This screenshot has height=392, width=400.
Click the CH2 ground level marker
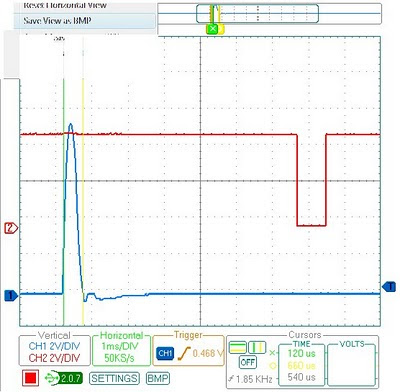(x=11, y=228)
